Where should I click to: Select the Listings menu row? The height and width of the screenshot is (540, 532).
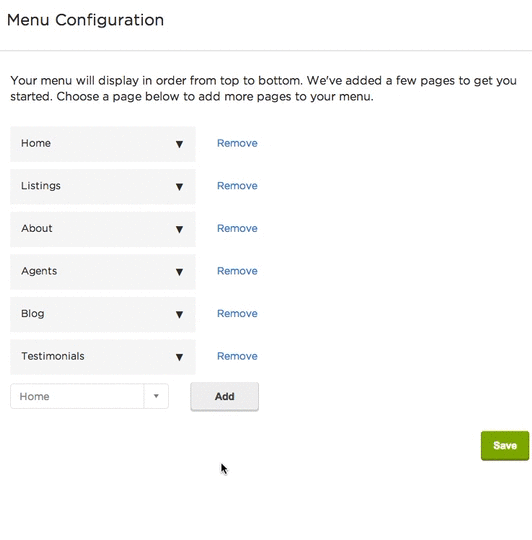click(103, 187)
